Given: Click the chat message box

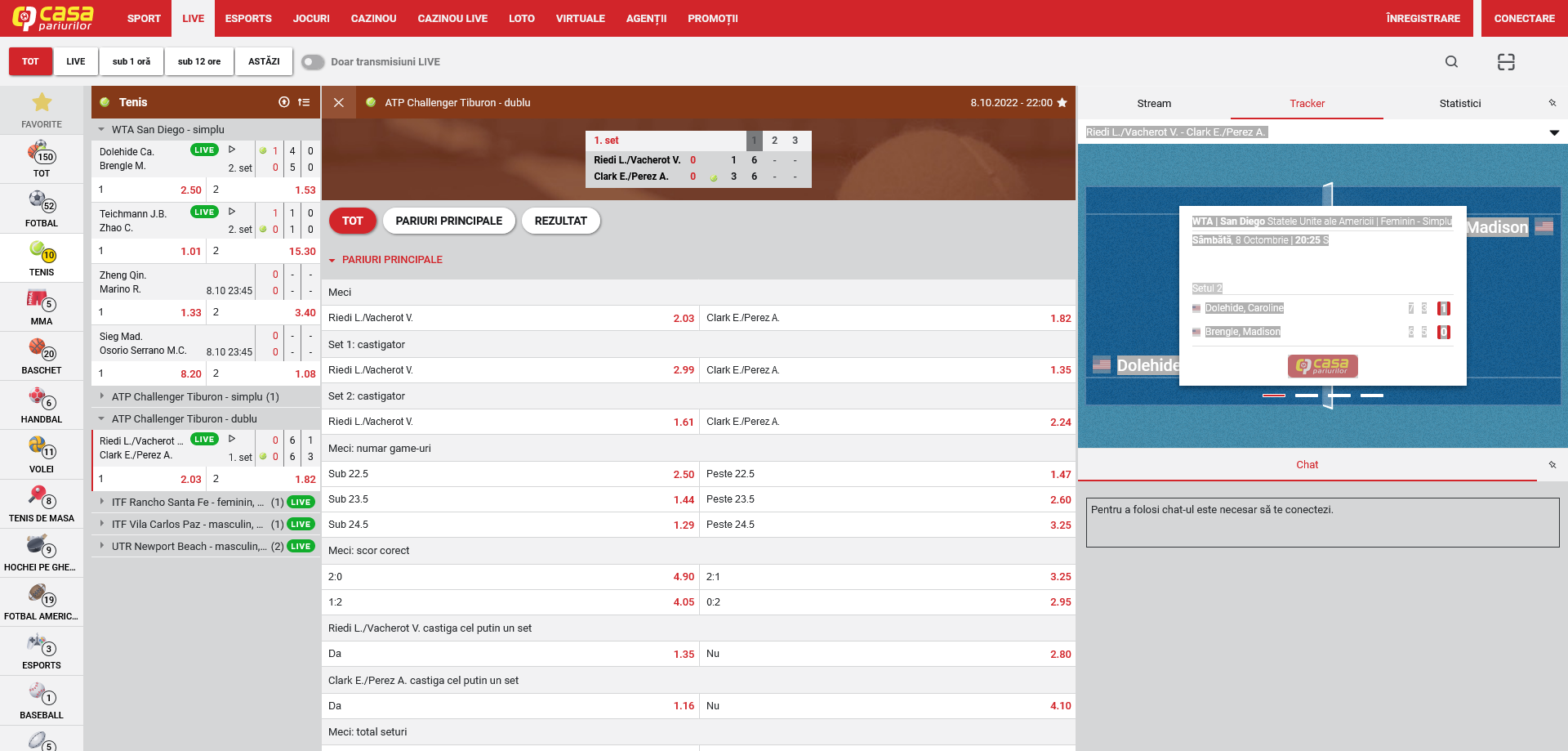Looking at the screenshot, I should (x=1323, y=522).
